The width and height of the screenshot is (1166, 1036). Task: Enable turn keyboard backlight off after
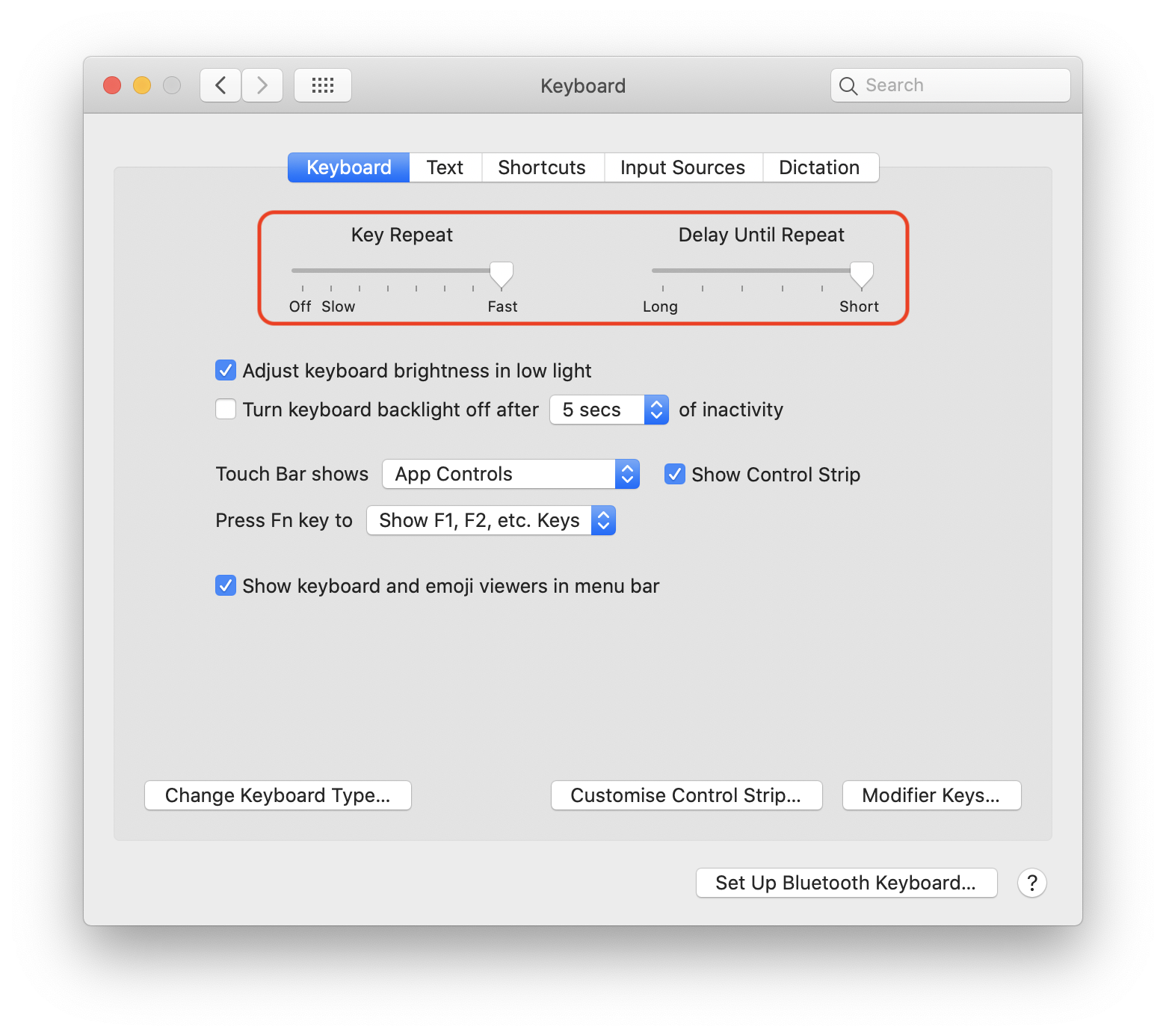pos(226,410)
